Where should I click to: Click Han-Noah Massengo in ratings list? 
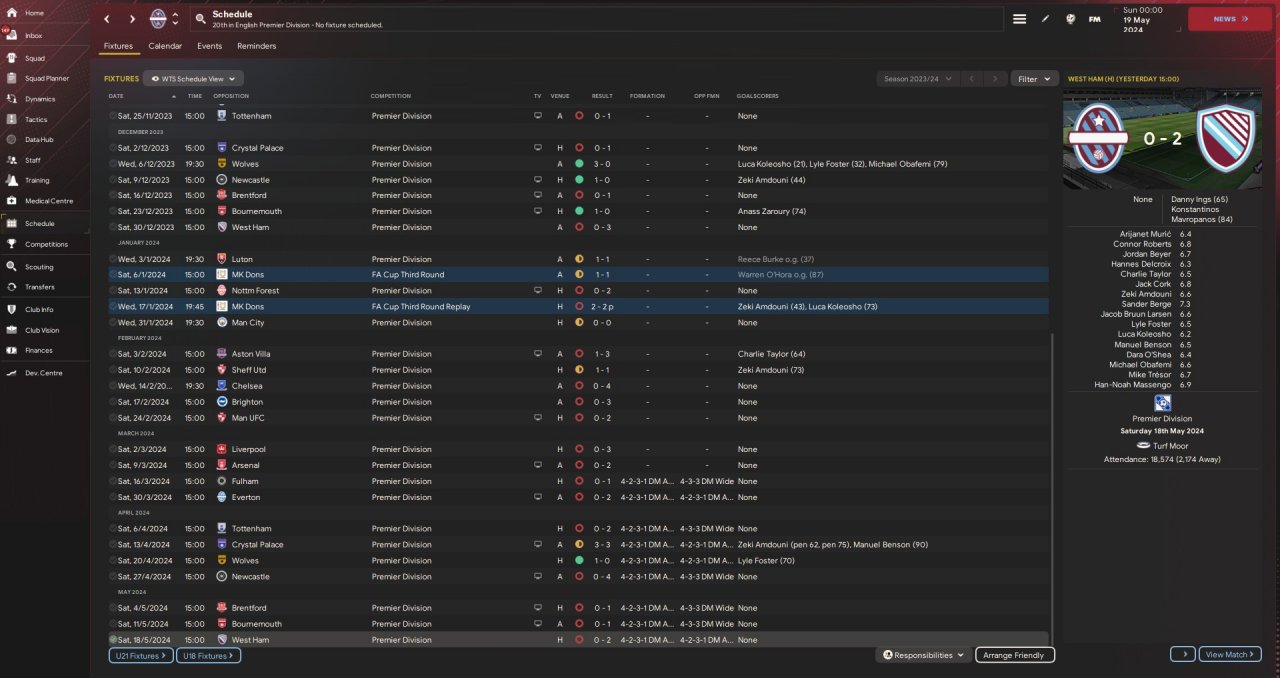[1133, 384]
